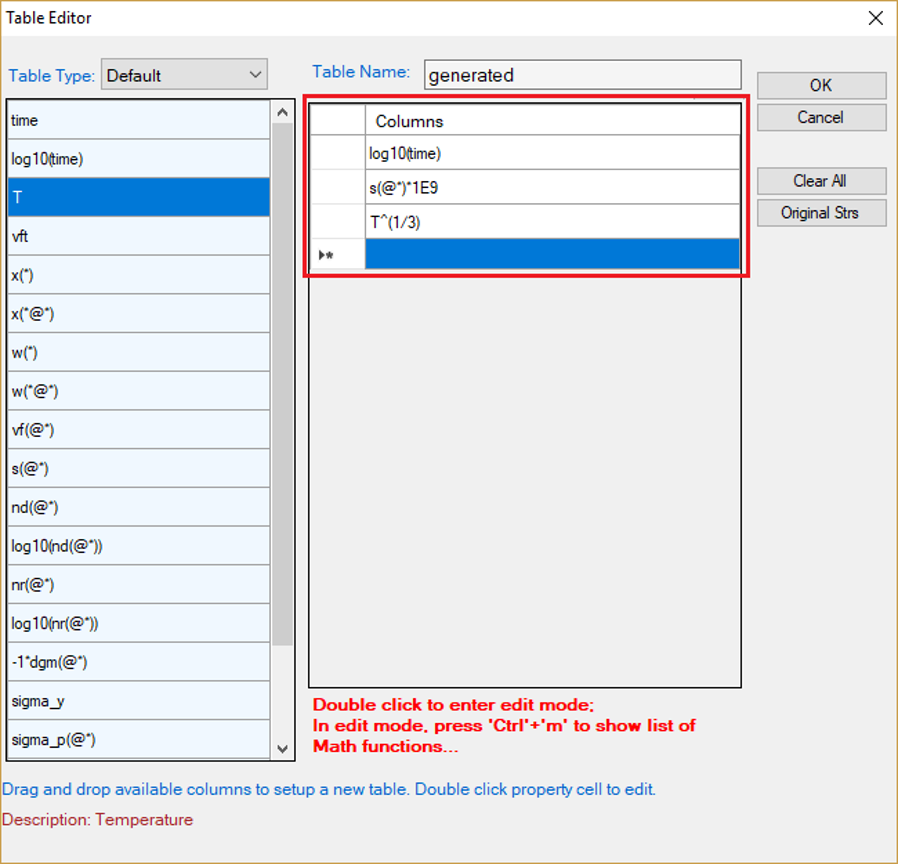Screen dimensions: 898x864
Task: Click the new-row marker icon
Action: click(x=327, y=256)
